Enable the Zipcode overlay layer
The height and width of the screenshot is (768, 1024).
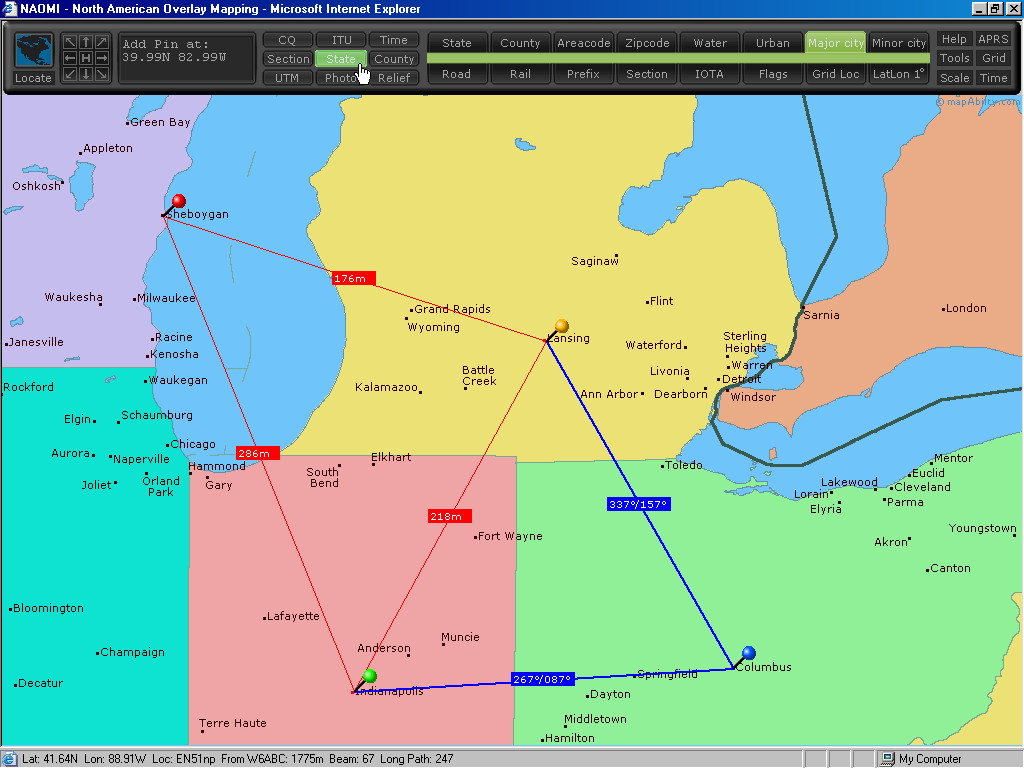click(x=647, y=42)
